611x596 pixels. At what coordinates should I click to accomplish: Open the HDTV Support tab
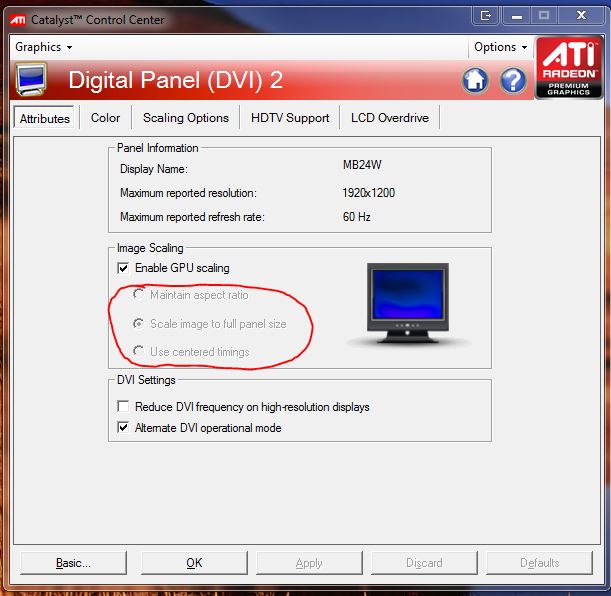tap(290, 118)
